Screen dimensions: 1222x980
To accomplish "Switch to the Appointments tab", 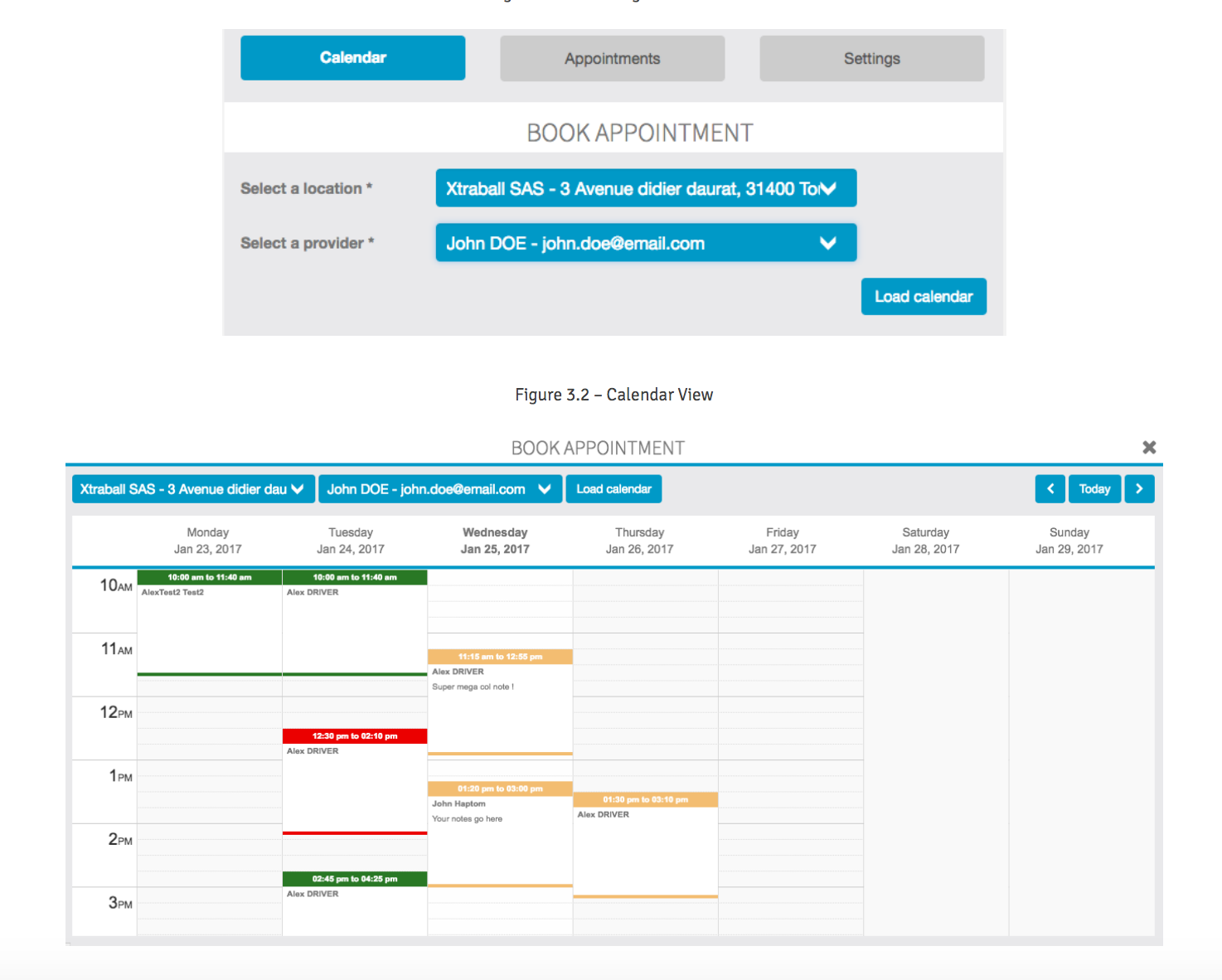I will (612, 59).
